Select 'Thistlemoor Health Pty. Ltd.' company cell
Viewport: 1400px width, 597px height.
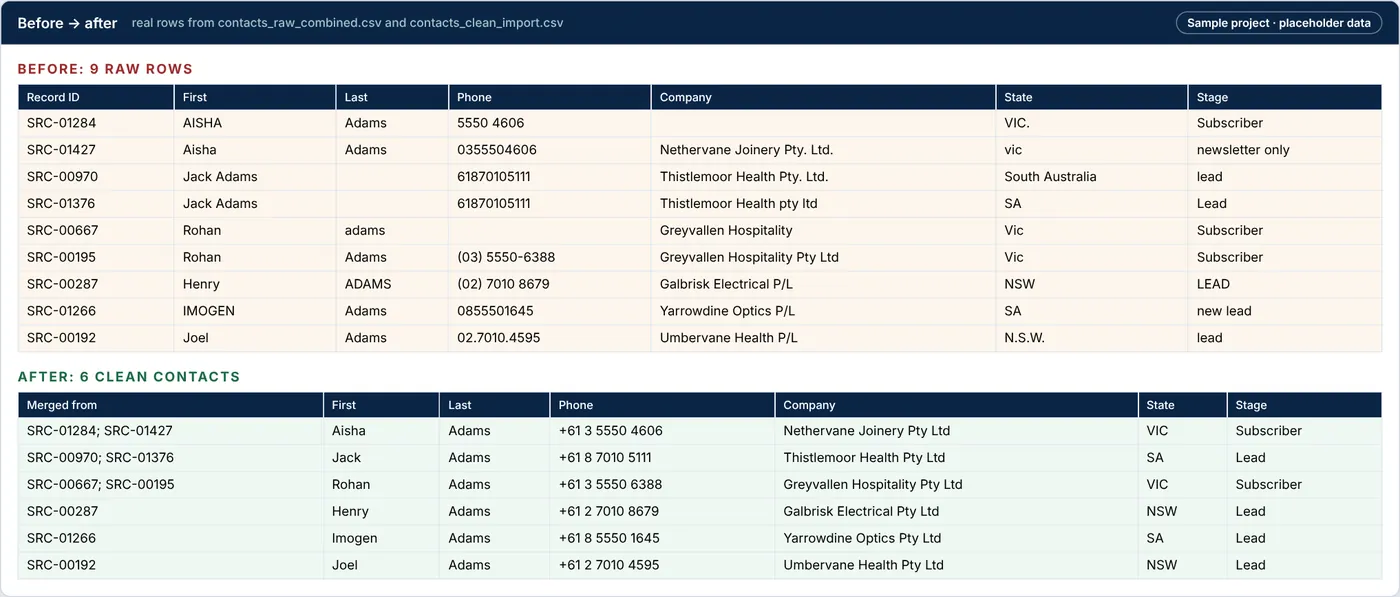coord(824,177)
